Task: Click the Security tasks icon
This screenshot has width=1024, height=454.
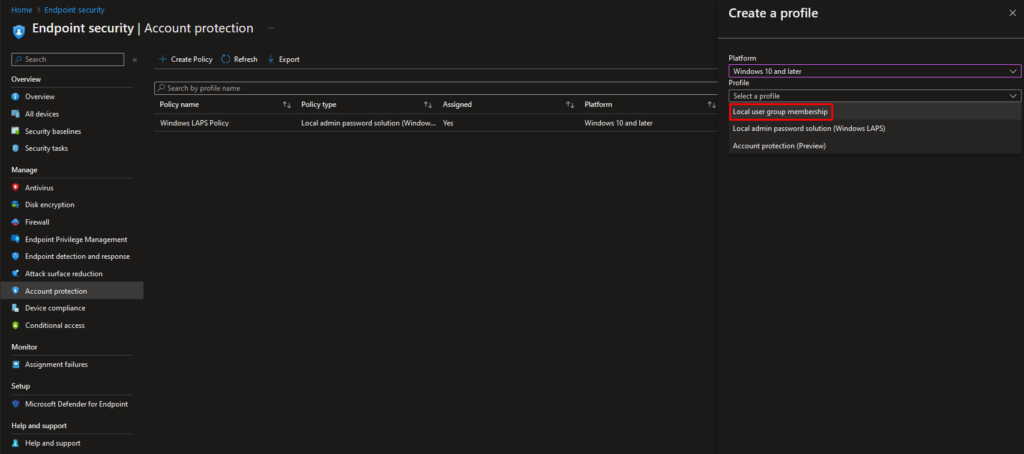Action: pyautogui.click(x=16, y=148)
